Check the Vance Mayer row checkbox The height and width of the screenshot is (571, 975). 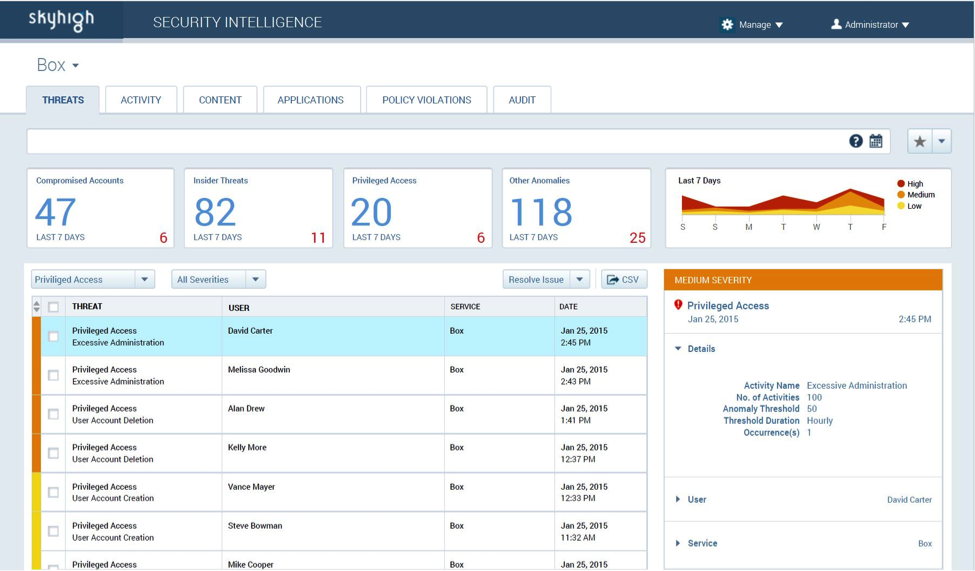click(53, 493)
